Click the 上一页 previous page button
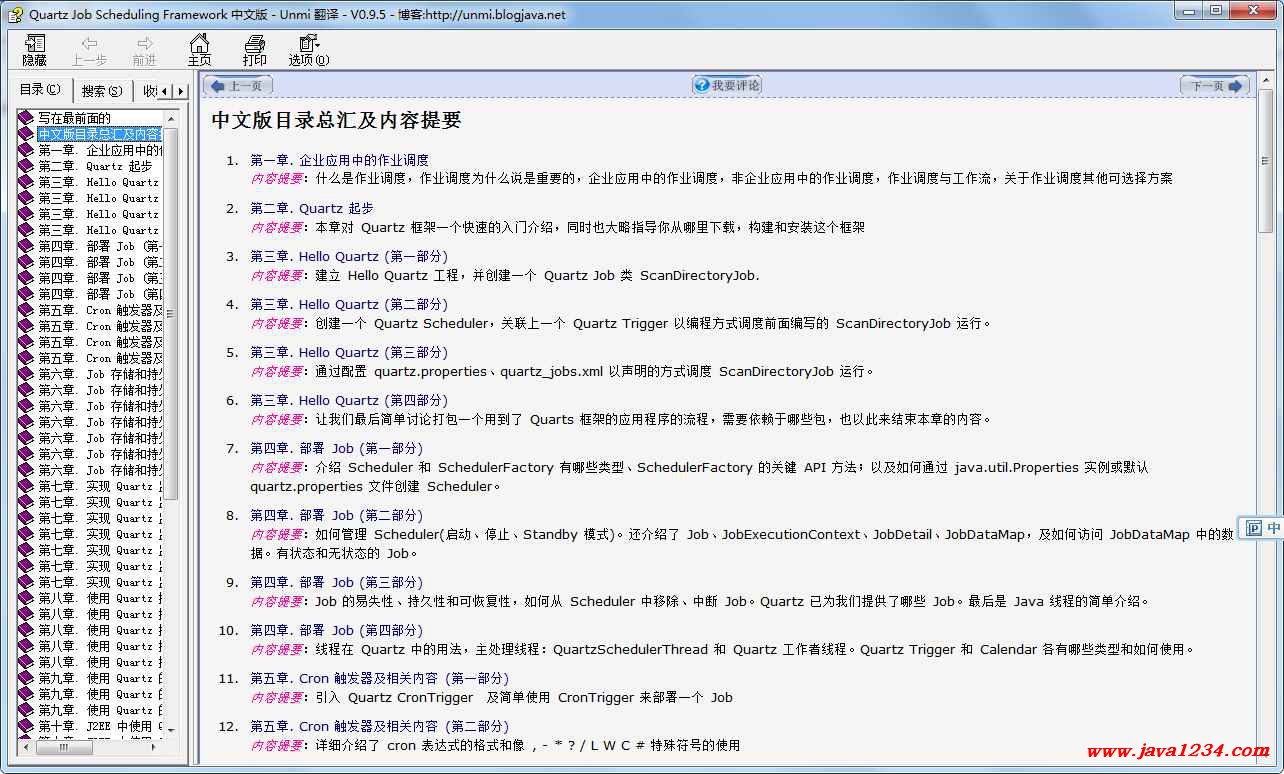1284x774 pixels. tap(238, 86)
